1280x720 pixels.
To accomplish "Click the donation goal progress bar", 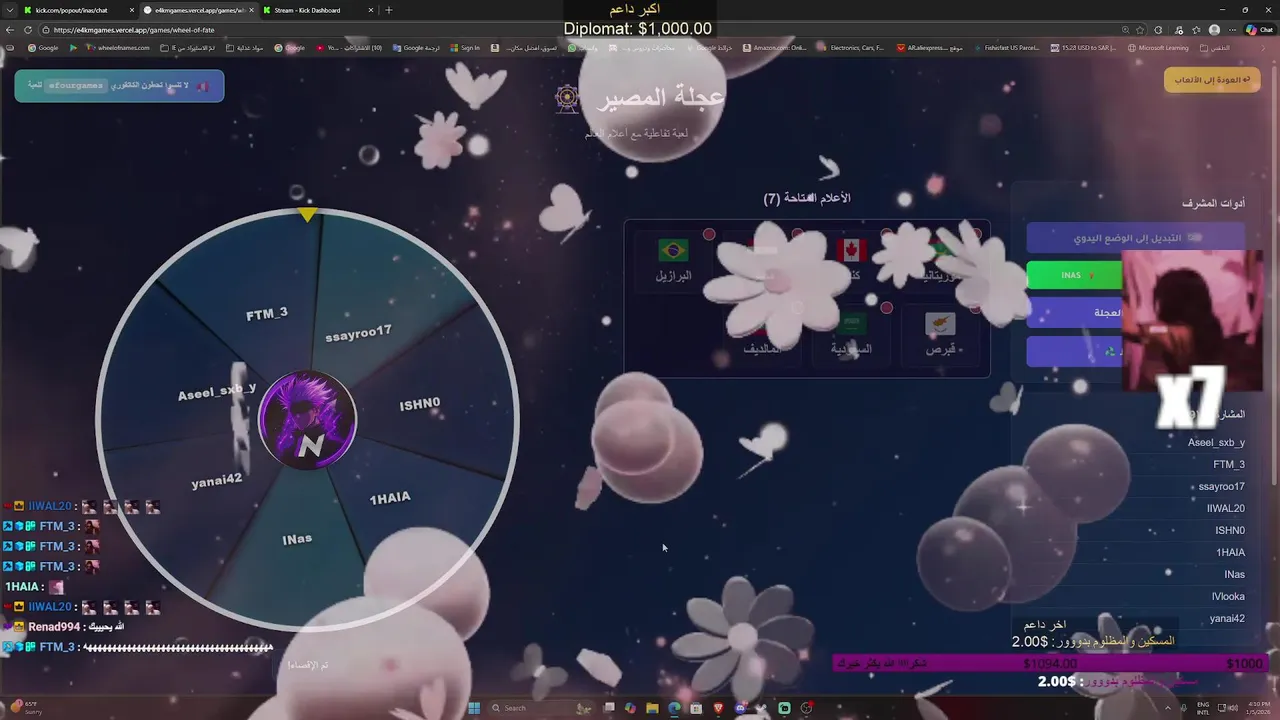I will (1051, 664).
